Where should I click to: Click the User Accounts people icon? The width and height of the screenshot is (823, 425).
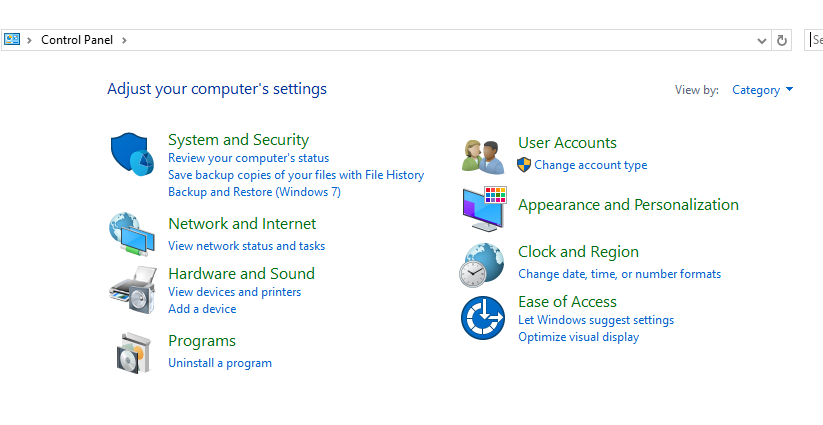[x=483, y=155]
